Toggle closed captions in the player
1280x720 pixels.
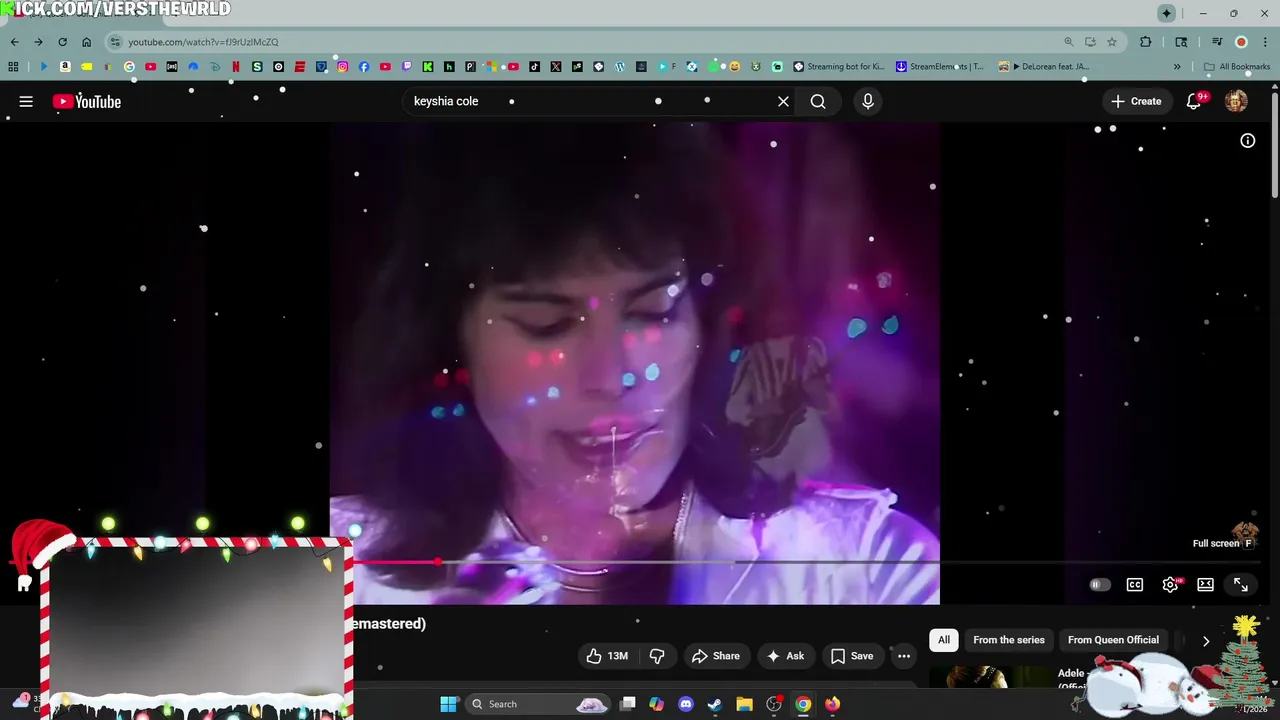click(1135, 585)
